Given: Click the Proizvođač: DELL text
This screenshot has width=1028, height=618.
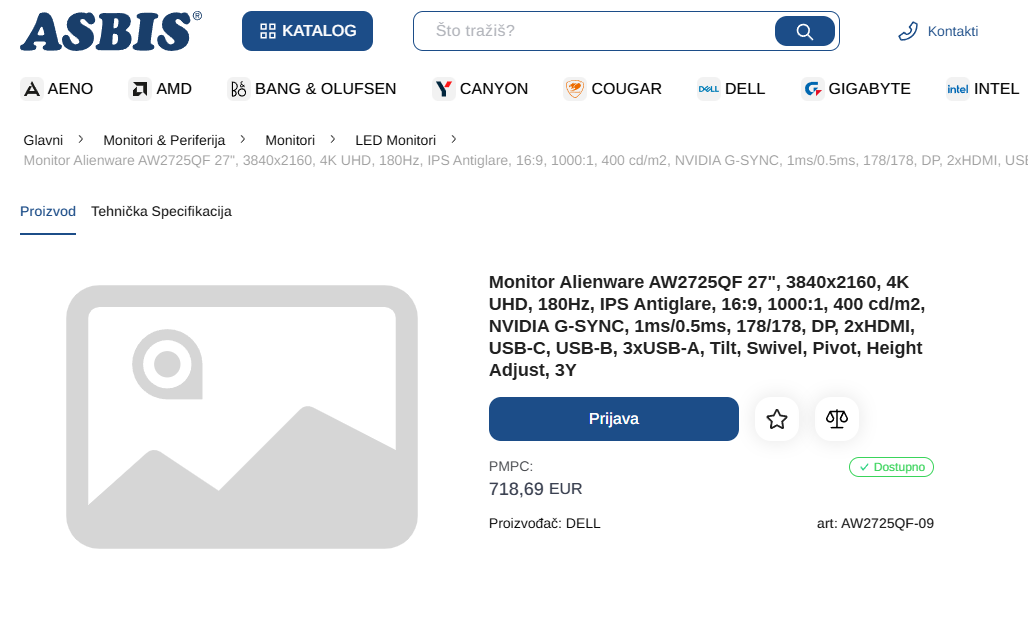Looking at the screenshot, I should (x=545, y=524).
